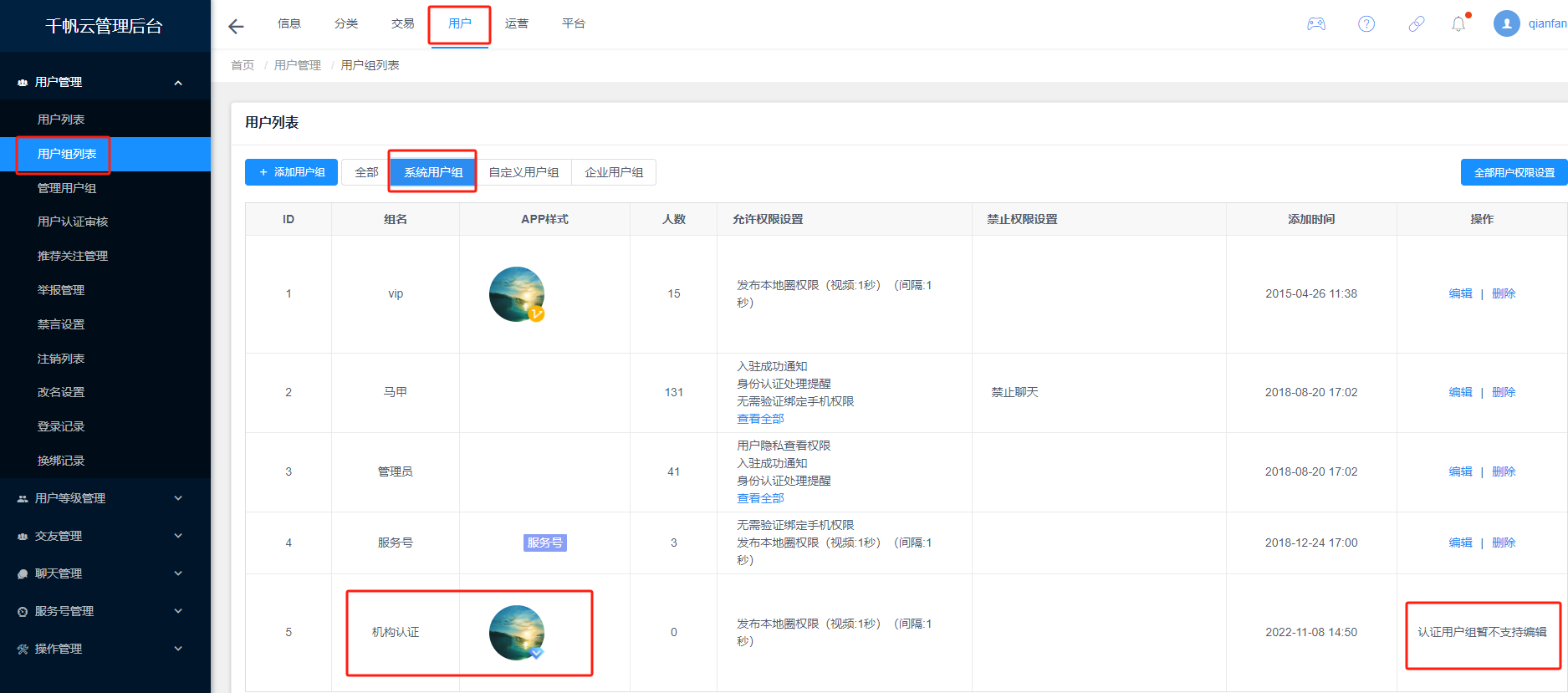Click the vip group avatar image
The height and width of the screenshot is (693, 1568).
tap(517, 294)
